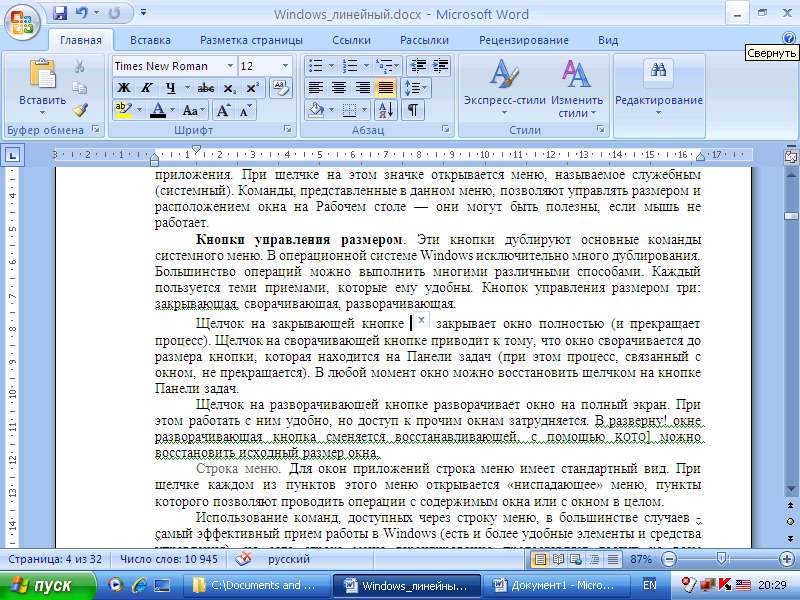This screenshot has height=600, width=800.
Task: Click zoom in plus button
Action: (x=787, y=559)
